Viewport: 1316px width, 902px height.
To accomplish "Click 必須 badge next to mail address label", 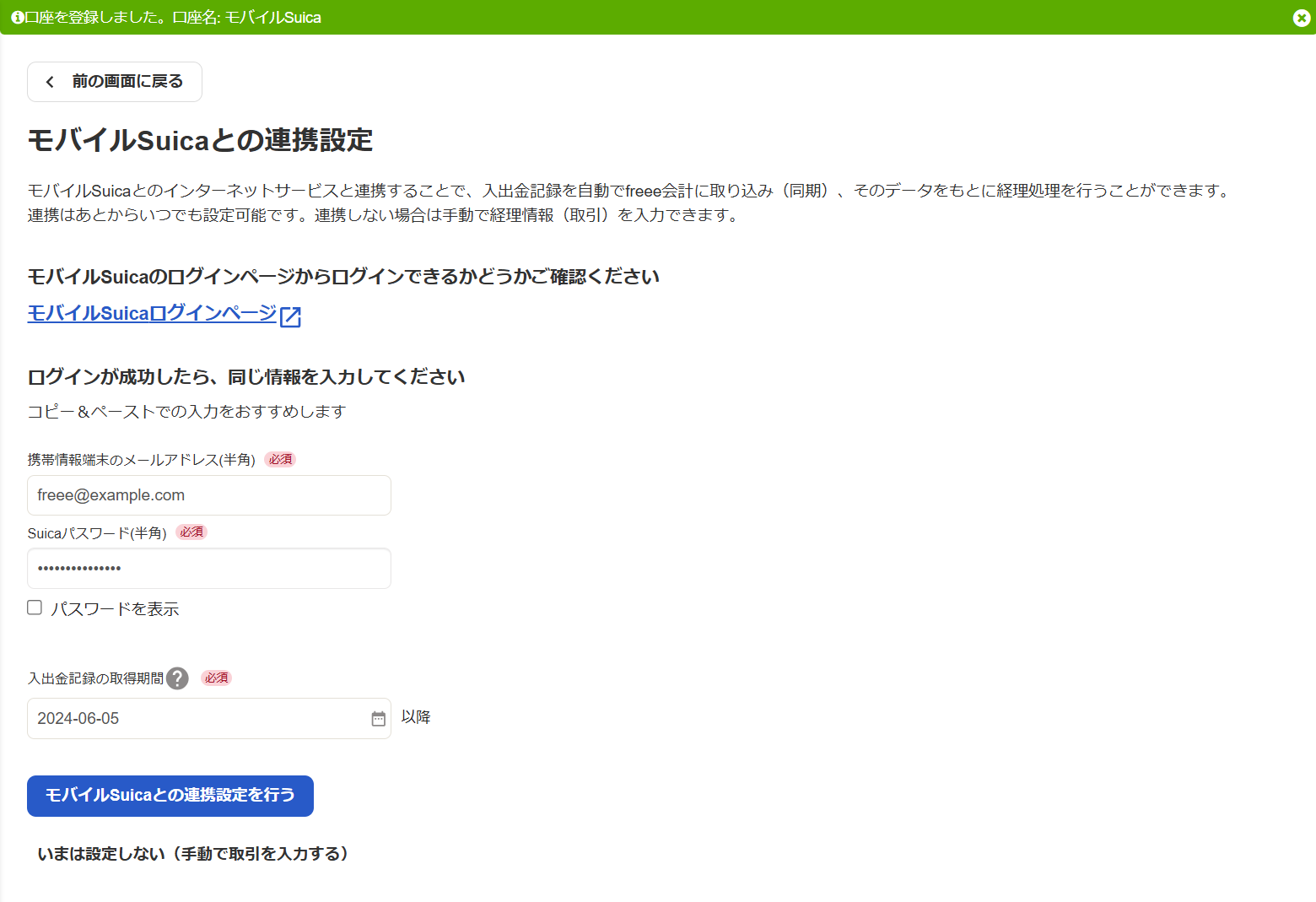I will click(280, 459).
